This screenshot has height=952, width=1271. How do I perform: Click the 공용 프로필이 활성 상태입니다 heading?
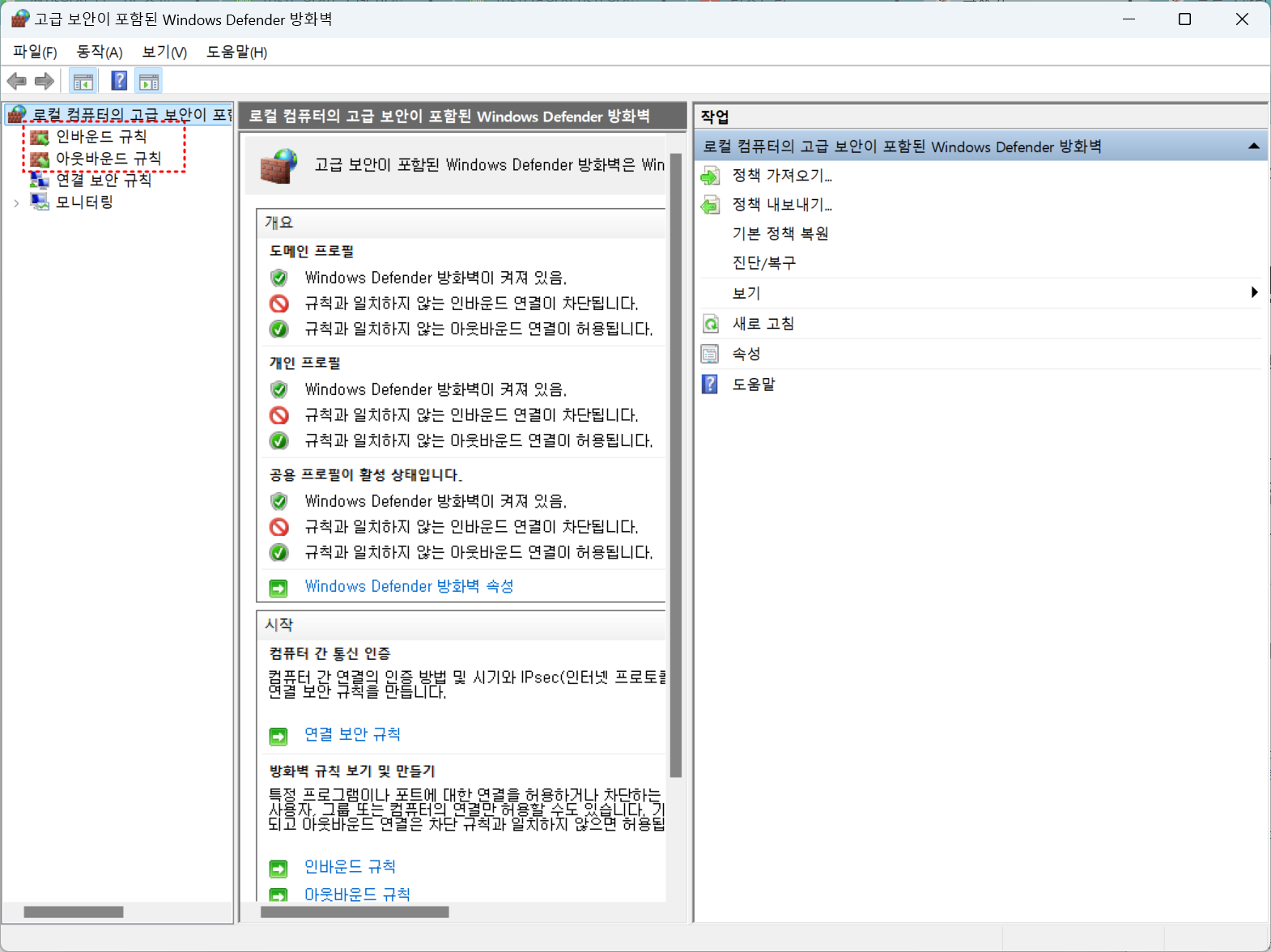366,475
